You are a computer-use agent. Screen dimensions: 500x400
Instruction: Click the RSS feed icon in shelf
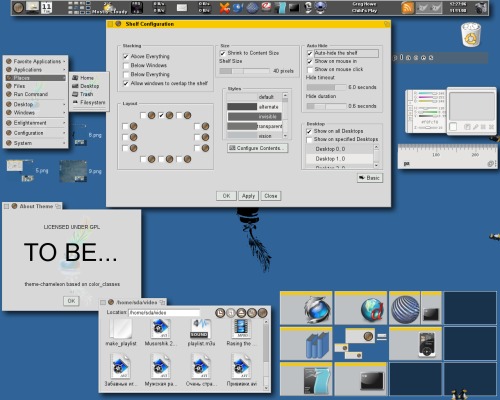pos(408,7)
